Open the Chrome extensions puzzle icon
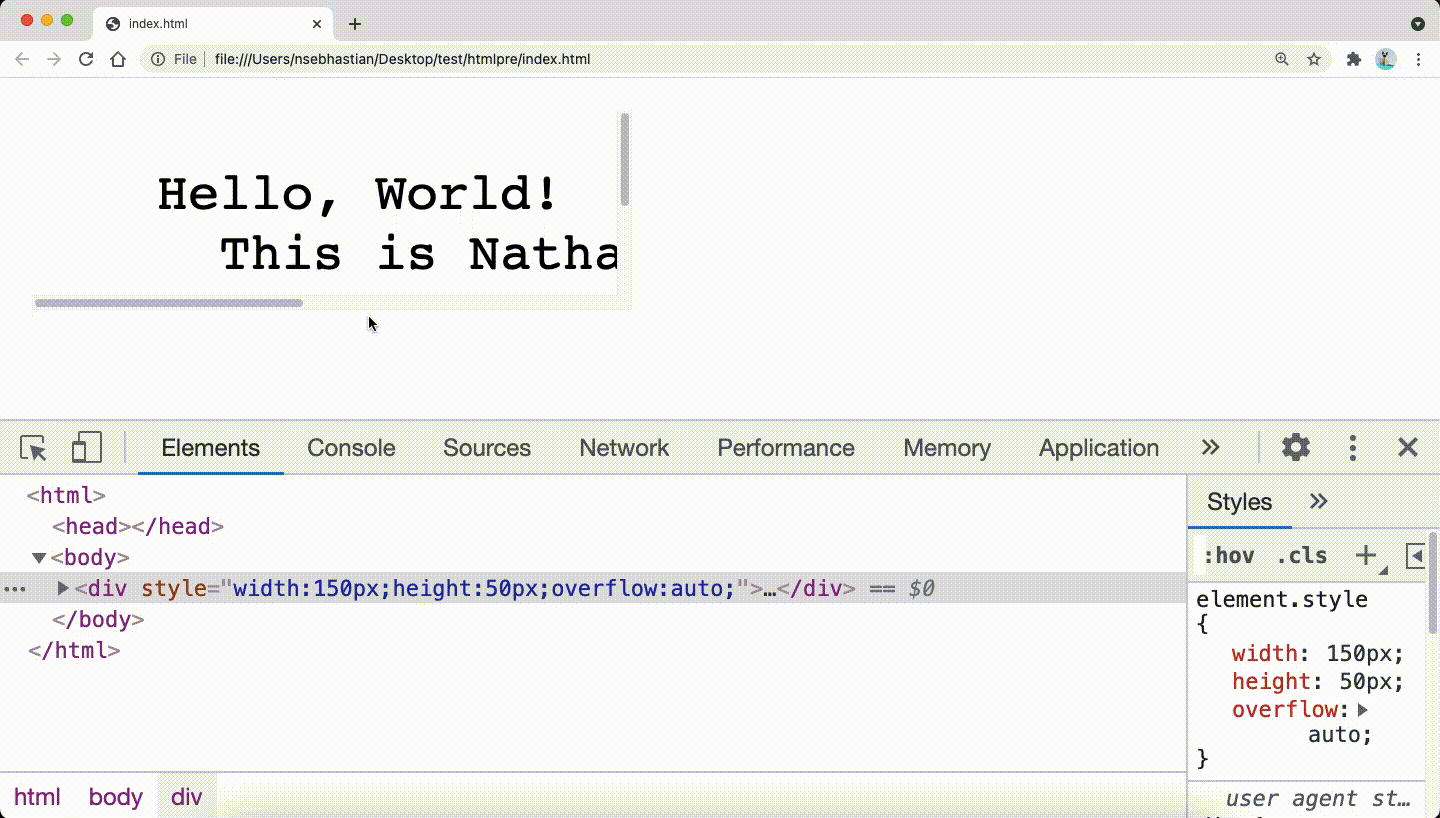Image resolution: width=1440 pixels, height=818 pixels. pos(1353,59)
